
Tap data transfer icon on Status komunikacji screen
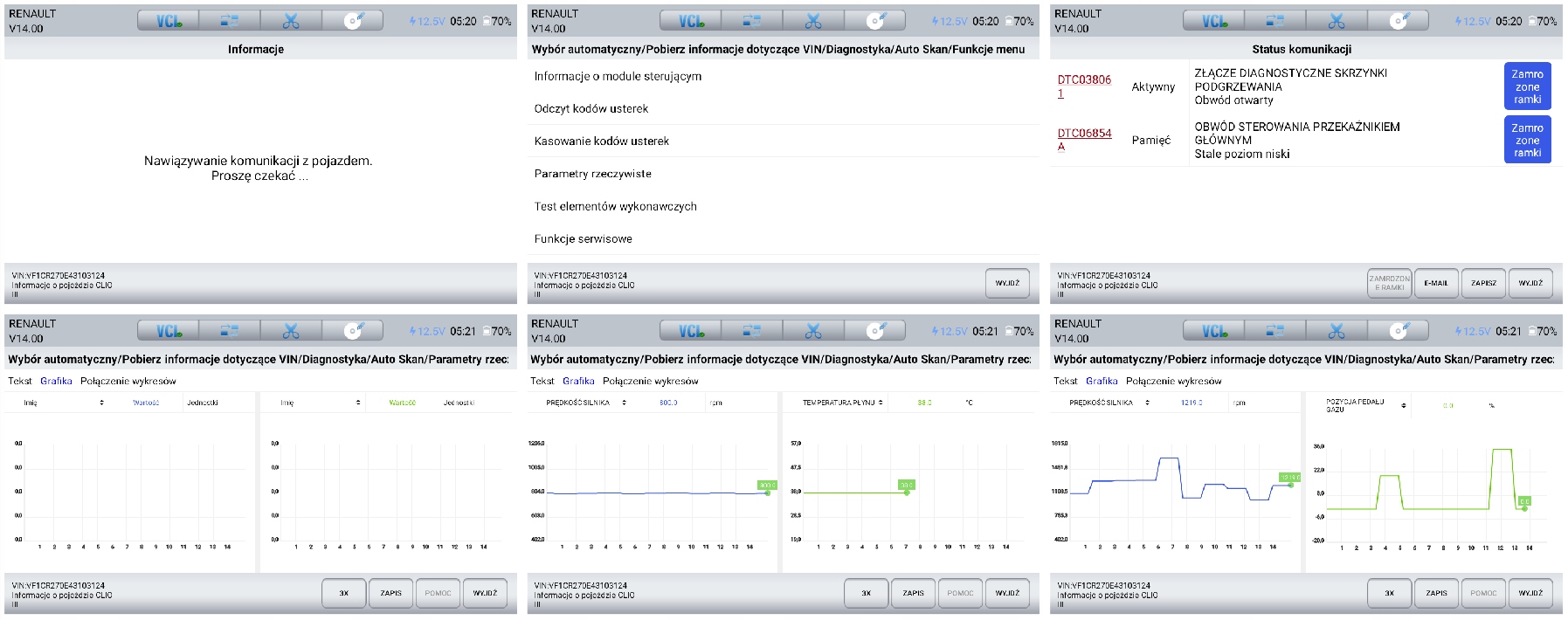pos(1275,21)
